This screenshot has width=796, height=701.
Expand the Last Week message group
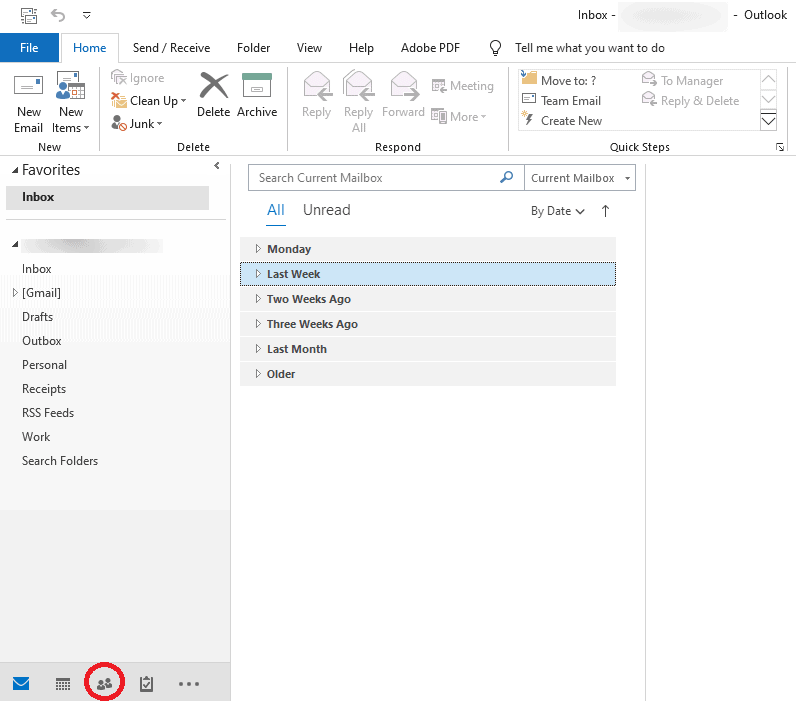258,274
